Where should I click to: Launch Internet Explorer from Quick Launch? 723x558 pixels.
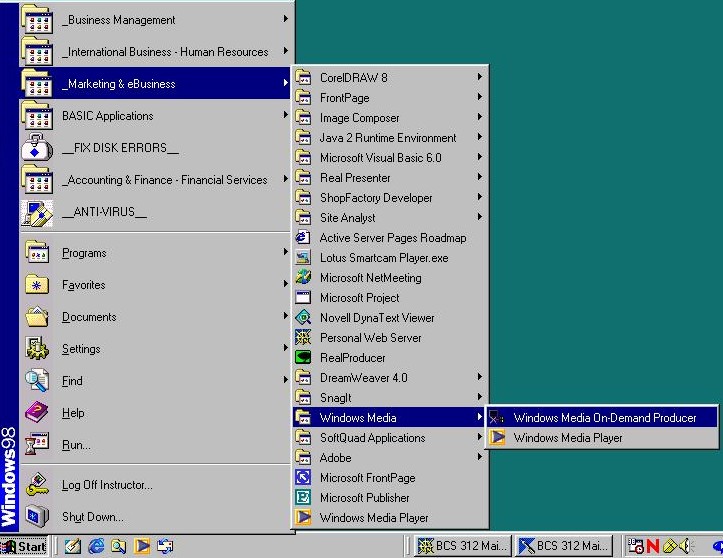[96, 546]
